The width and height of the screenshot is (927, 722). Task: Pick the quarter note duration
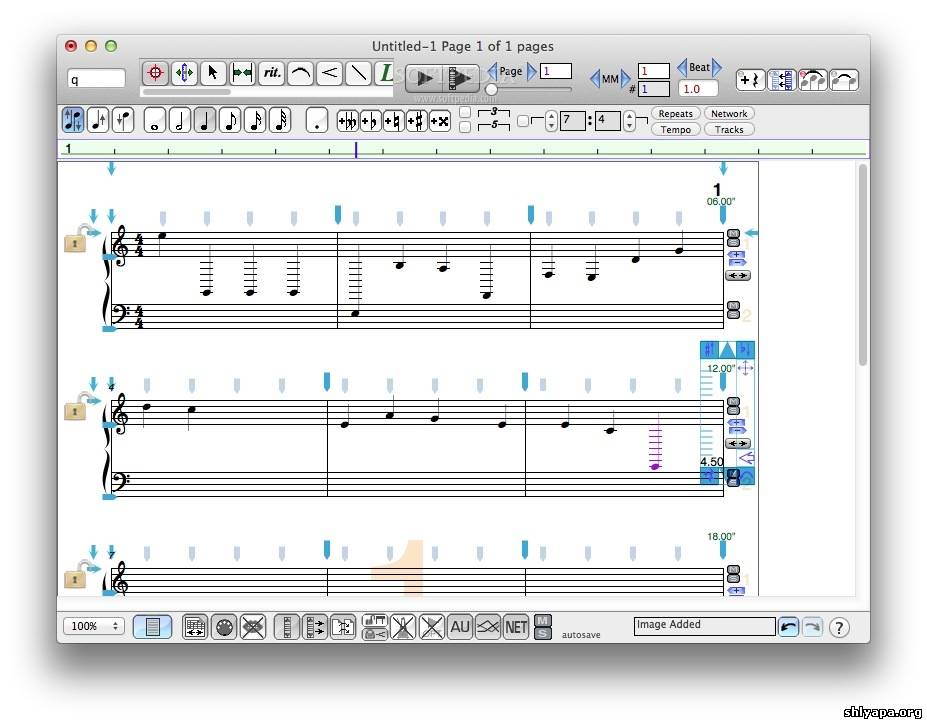205,121
